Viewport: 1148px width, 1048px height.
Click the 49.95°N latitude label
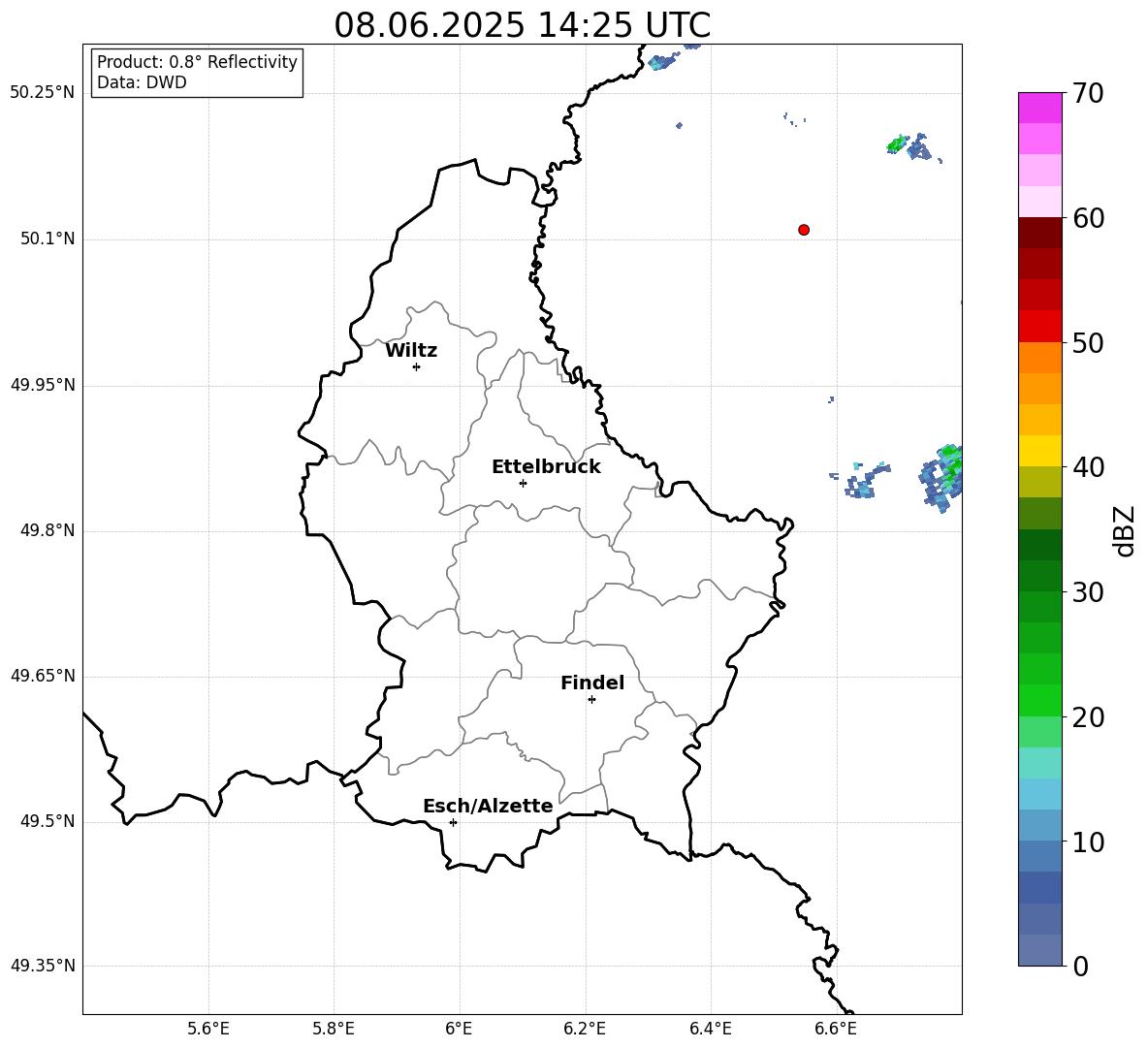pos(43,385)
